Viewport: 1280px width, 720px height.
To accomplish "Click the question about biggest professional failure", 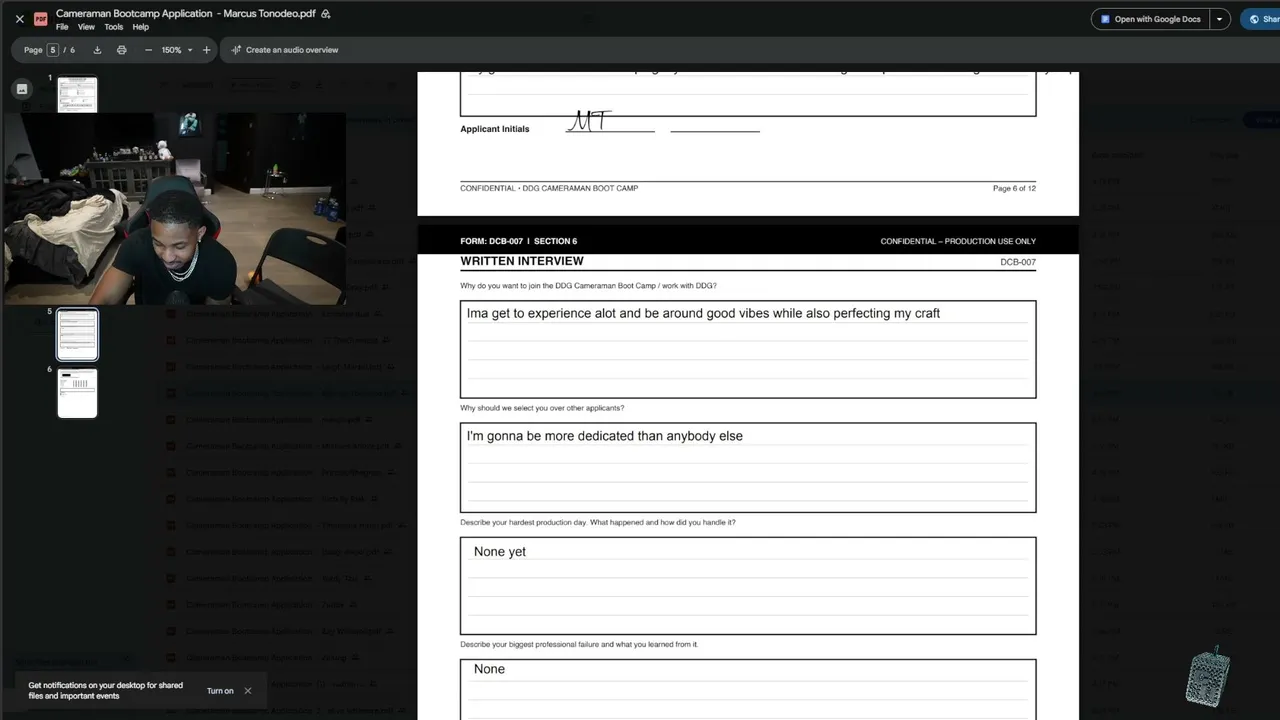I will (x=579, y=644).
